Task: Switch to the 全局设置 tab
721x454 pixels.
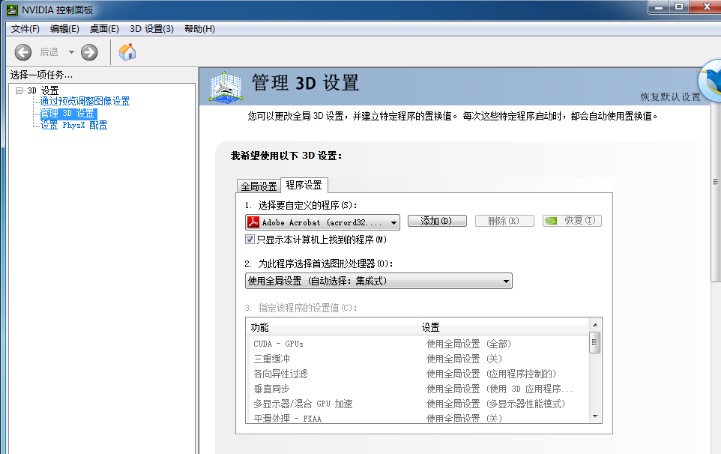Action: [258, 186]
